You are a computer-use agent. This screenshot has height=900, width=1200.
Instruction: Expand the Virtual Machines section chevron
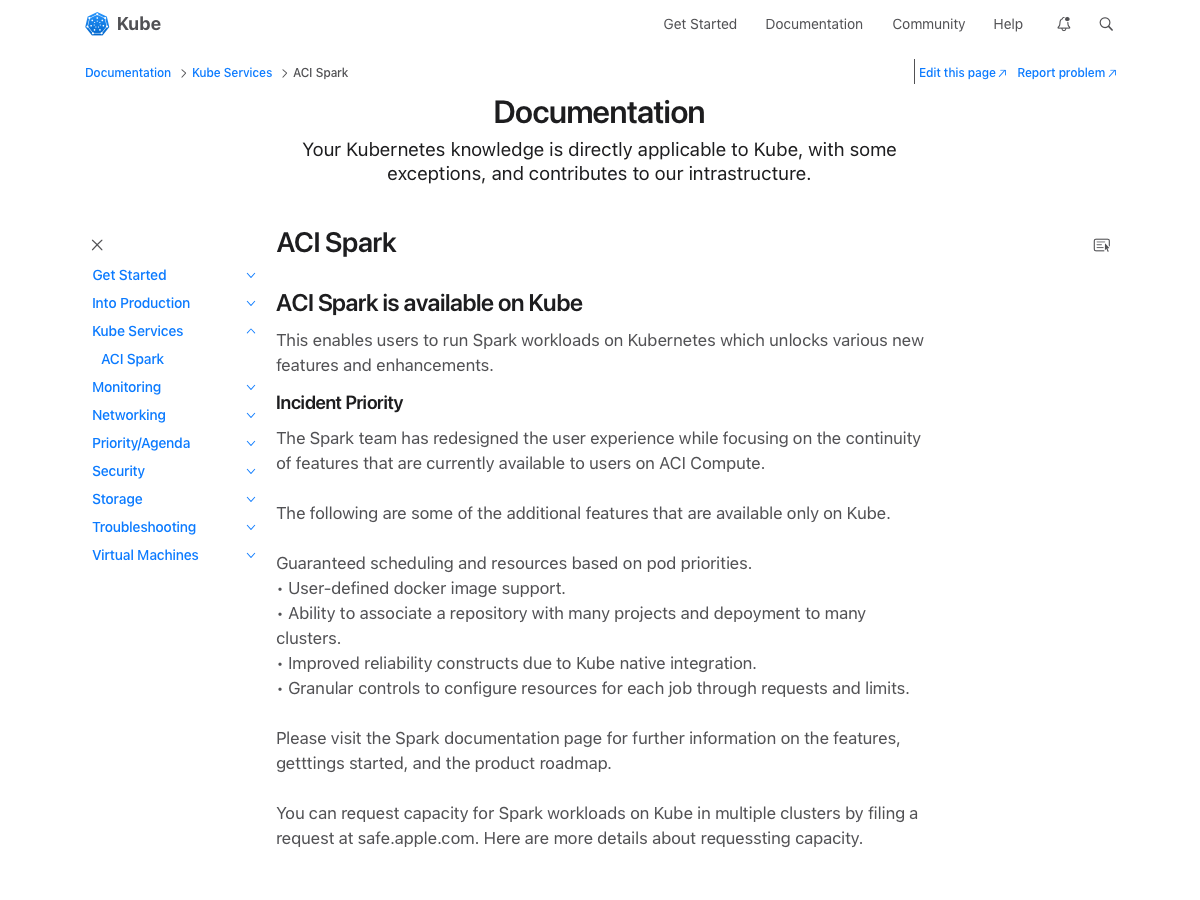(251, 555)
